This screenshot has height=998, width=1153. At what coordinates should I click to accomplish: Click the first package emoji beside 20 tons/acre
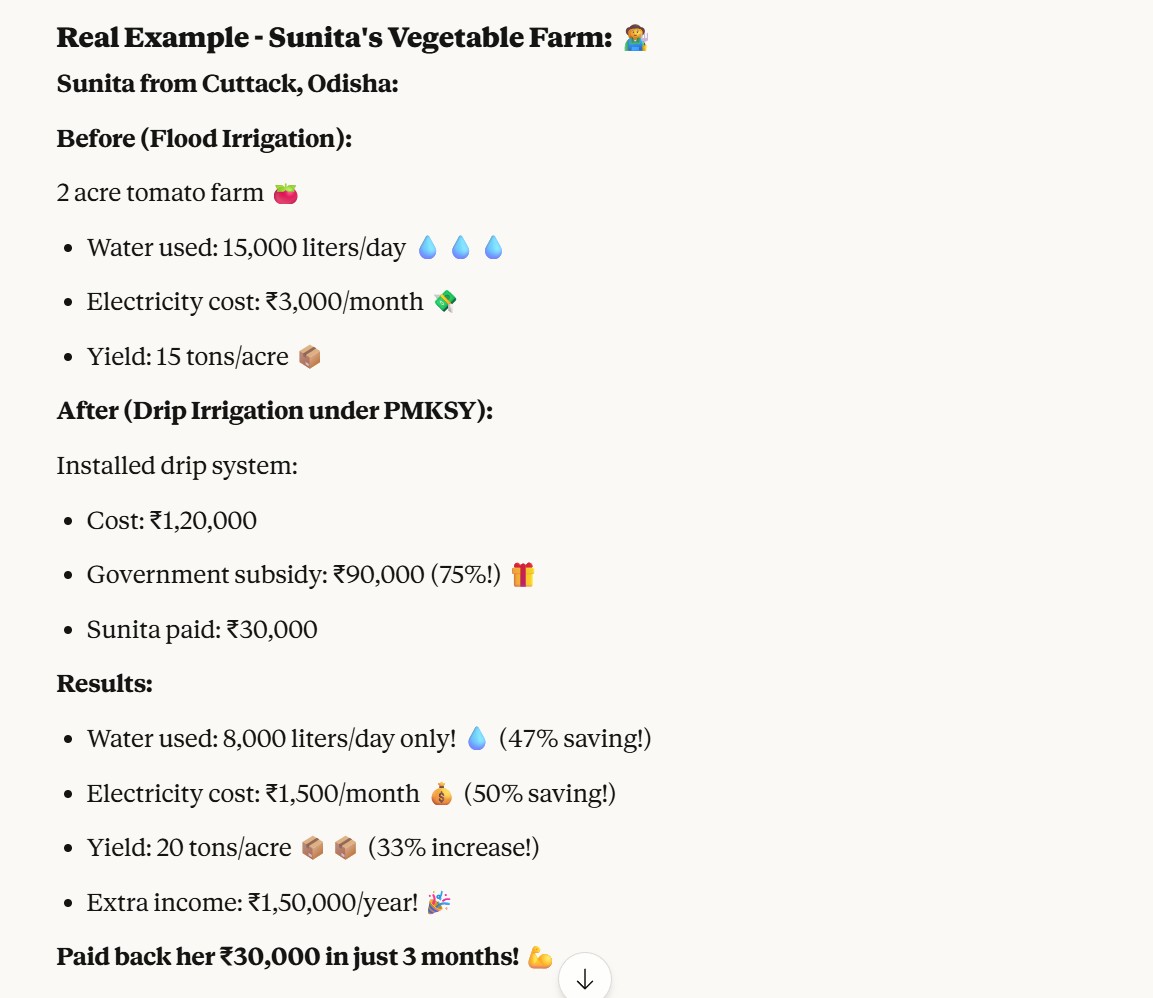point(313,848)
